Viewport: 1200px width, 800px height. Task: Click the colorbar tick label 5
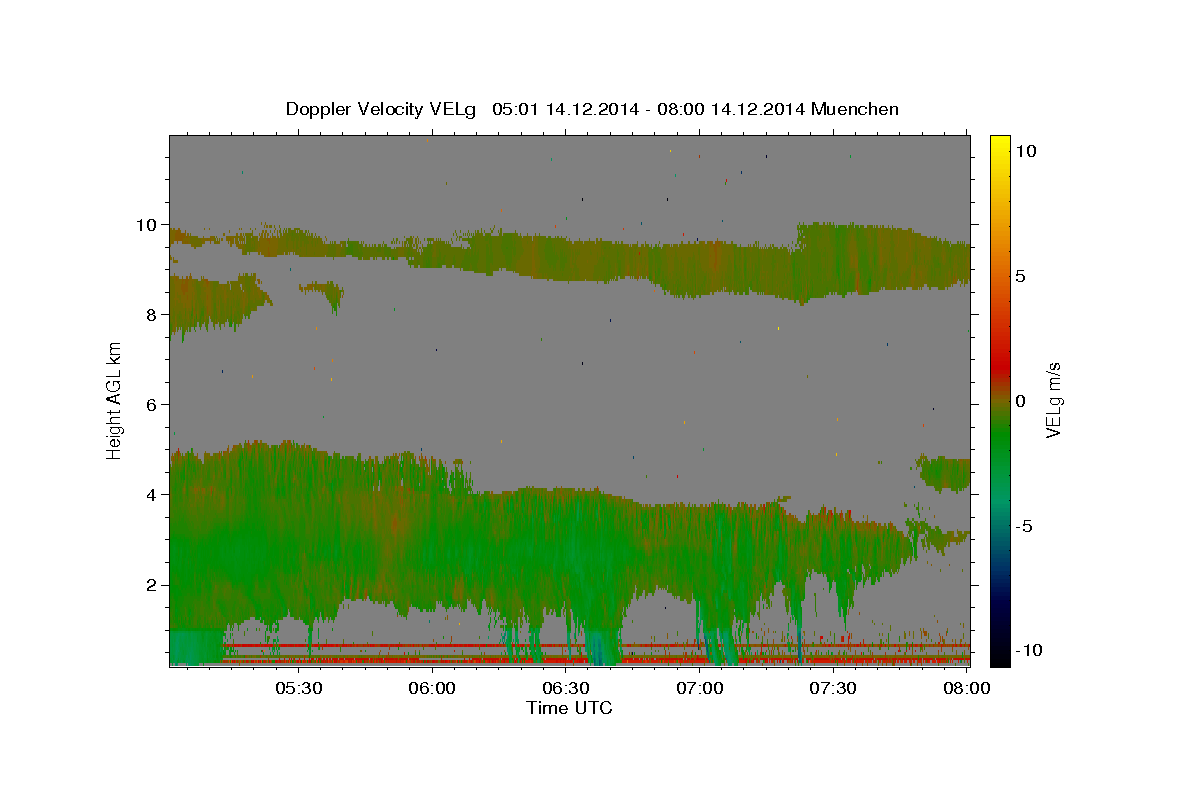click(x=1020, y=276)
